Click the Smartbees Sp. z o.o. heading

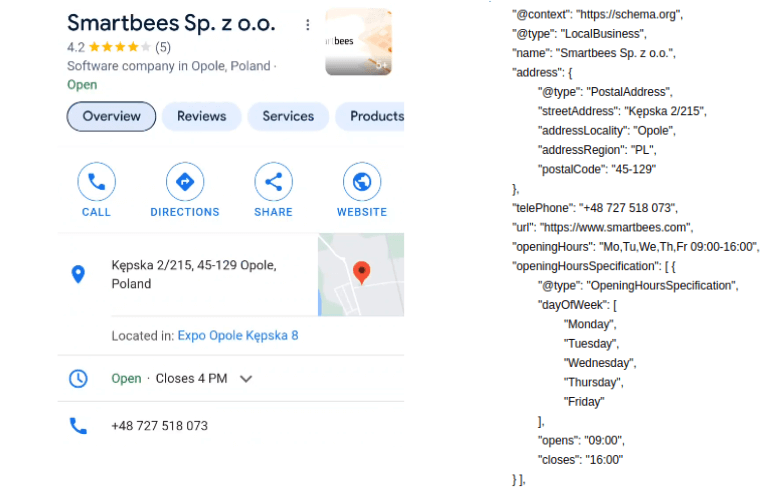(x=171, y=23)
